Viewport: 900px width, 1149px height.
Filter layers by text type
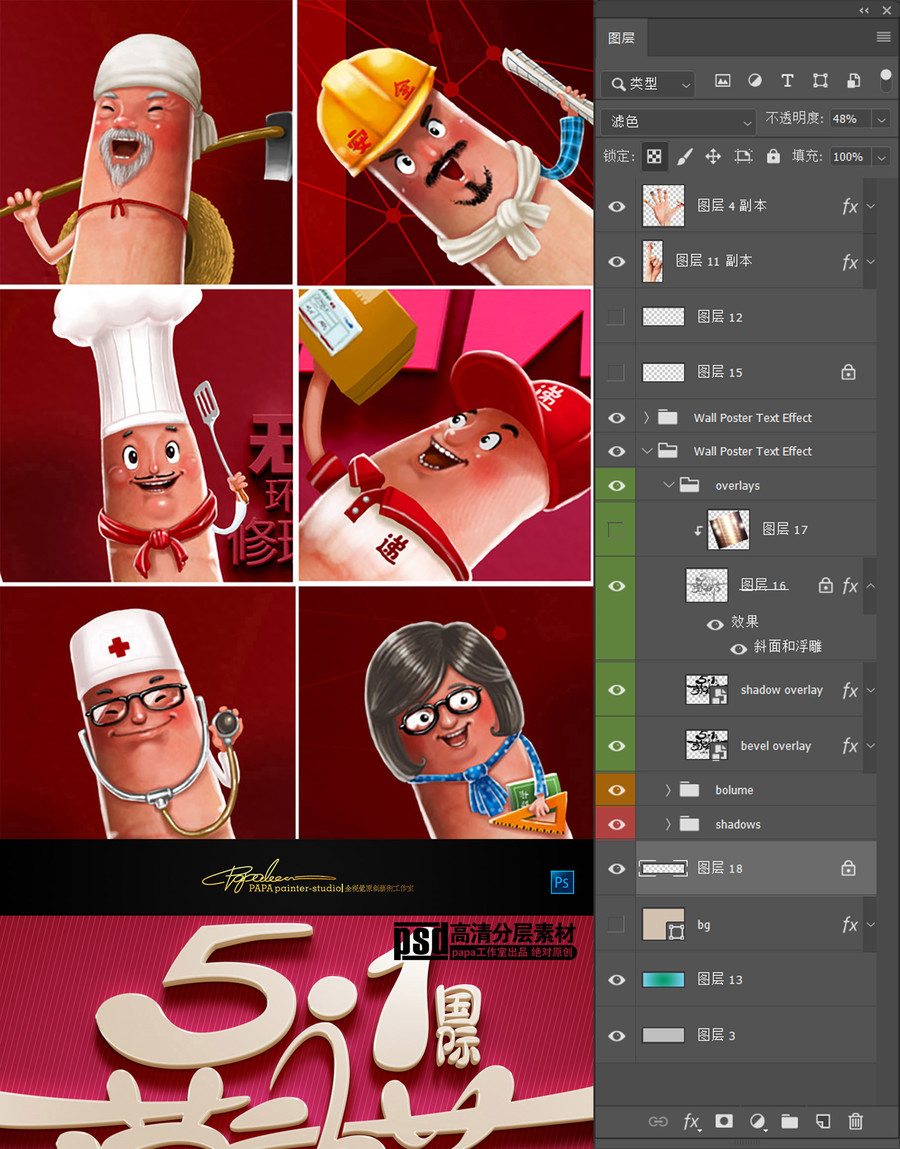[787, 81]
